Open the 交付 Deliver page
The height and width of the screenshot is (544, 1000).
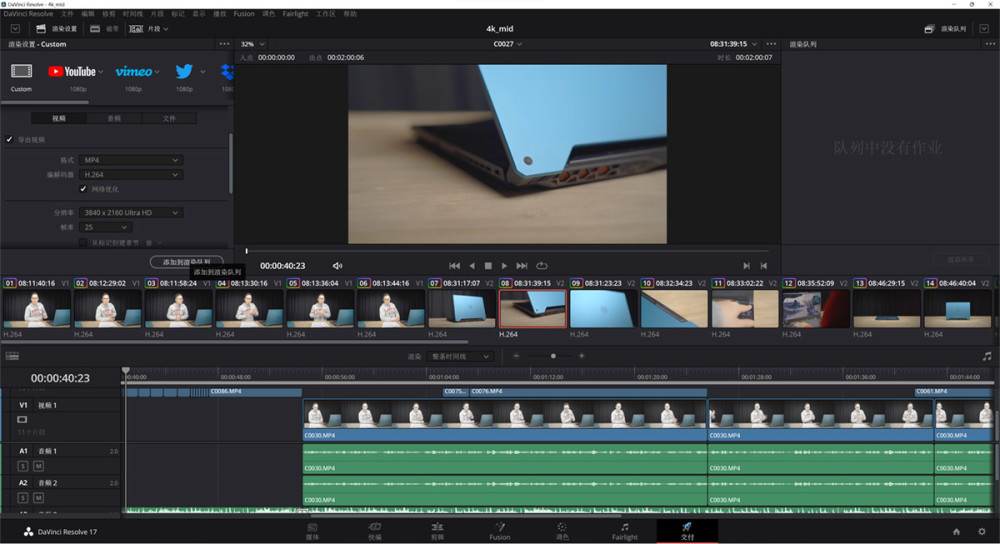687,531
